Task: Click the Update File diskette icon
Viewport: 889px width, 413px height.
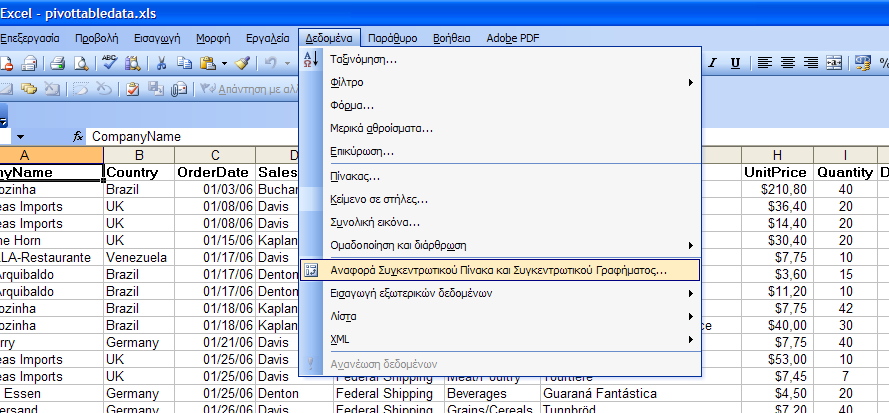Action: coord(155,88)
